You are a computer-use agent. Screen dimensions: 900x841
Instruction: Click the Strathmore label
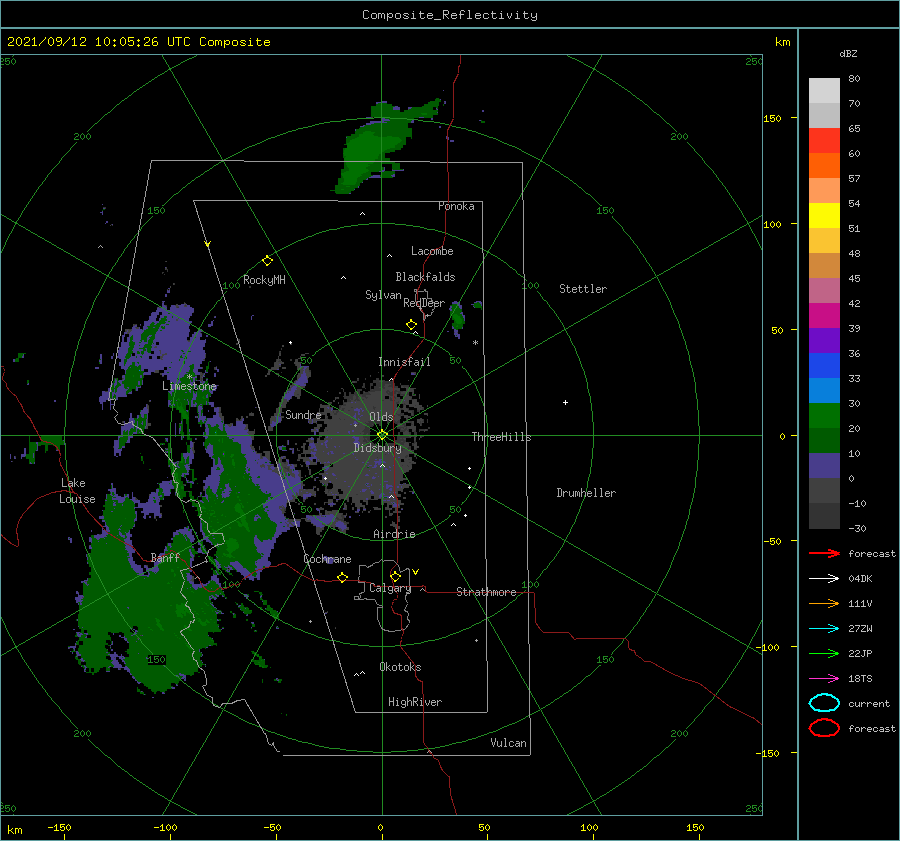486,592
